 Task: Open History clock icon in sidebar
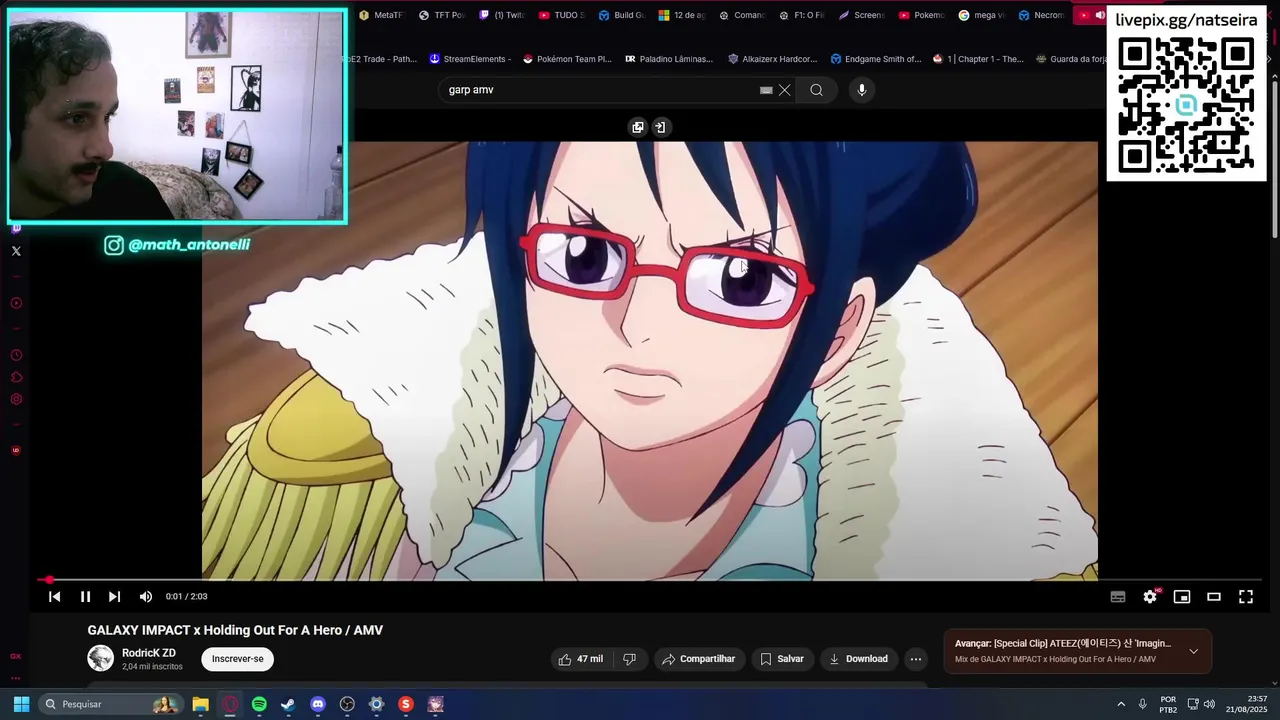point(16,355)
